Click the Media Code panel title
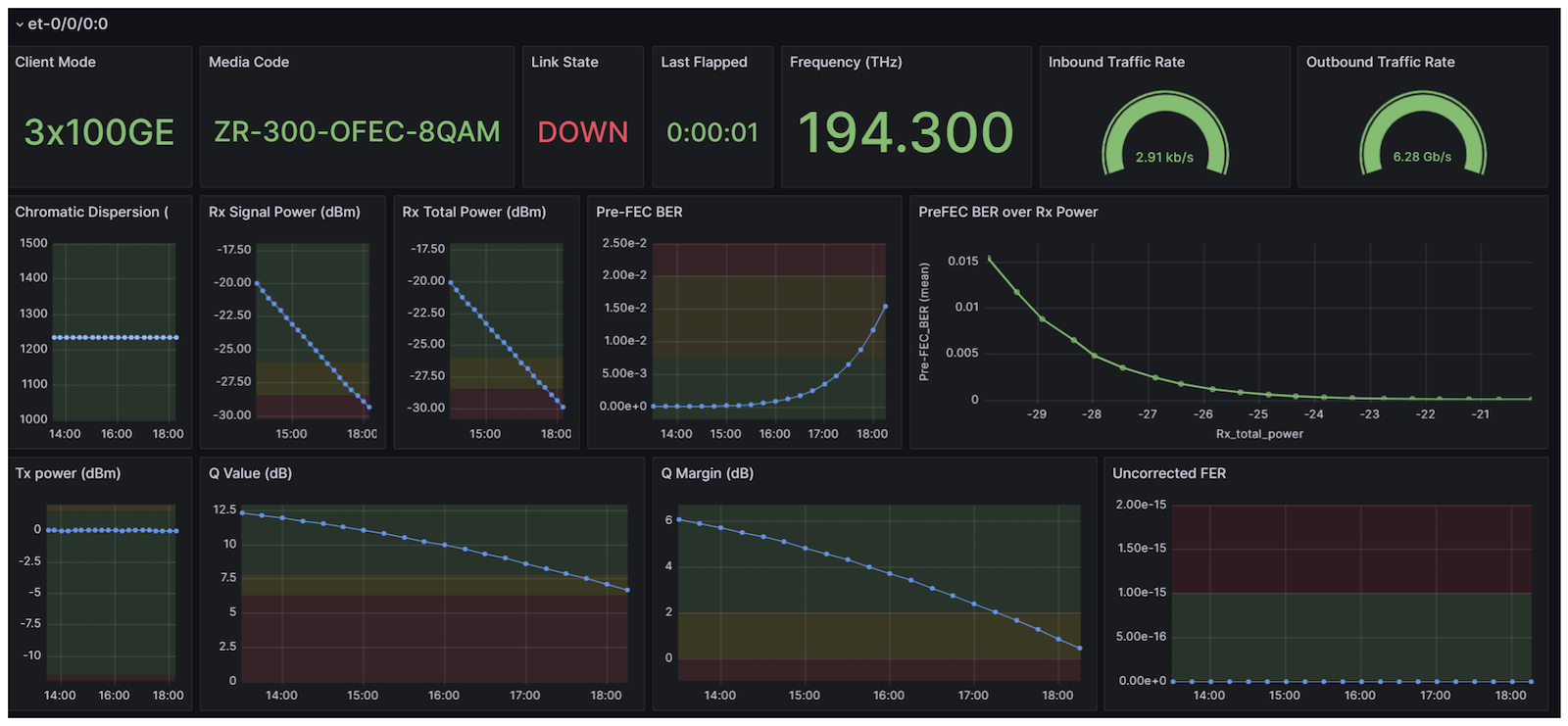 point(249,62)
